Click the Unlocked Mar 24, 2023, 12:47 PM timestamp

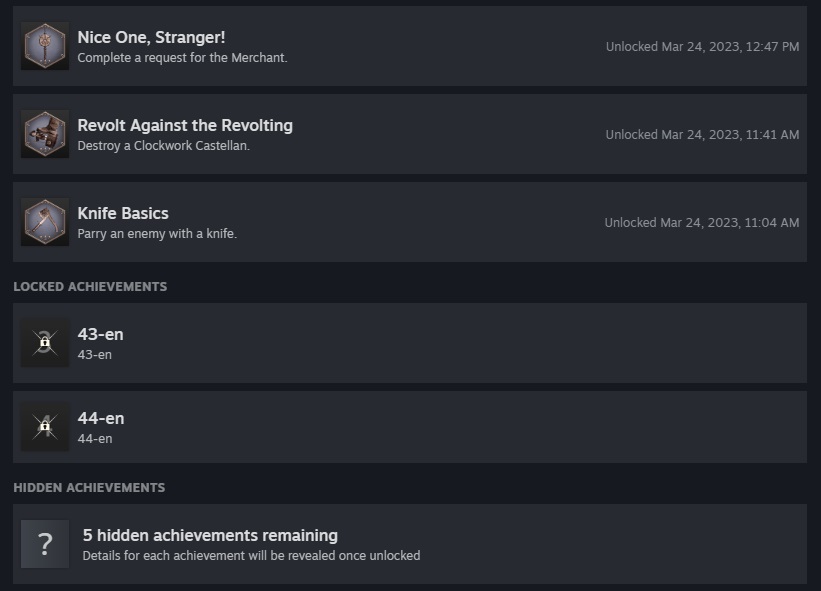[x=703, y=47]
